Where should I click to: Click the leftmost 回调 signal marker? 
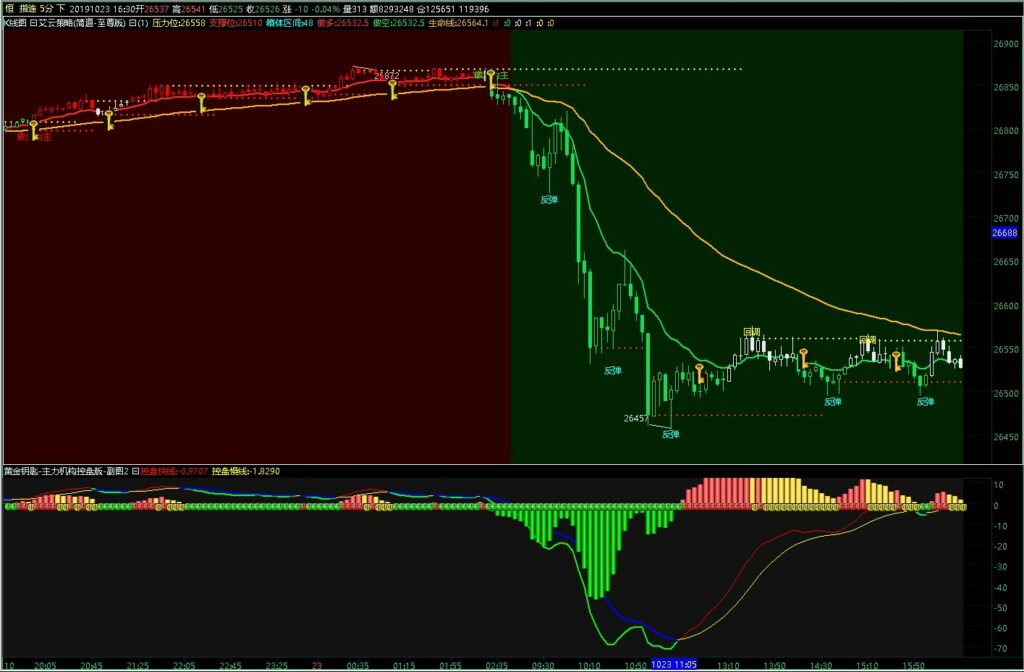(751, 331)
